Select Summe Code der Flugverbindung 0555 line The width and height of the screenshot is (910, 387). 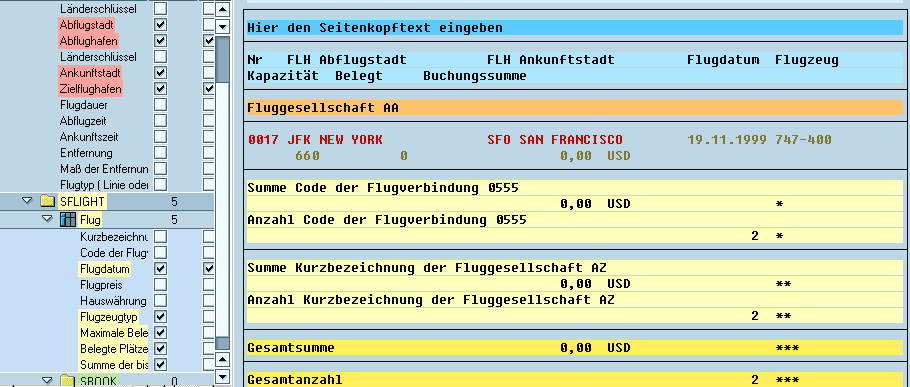[575, 188]
